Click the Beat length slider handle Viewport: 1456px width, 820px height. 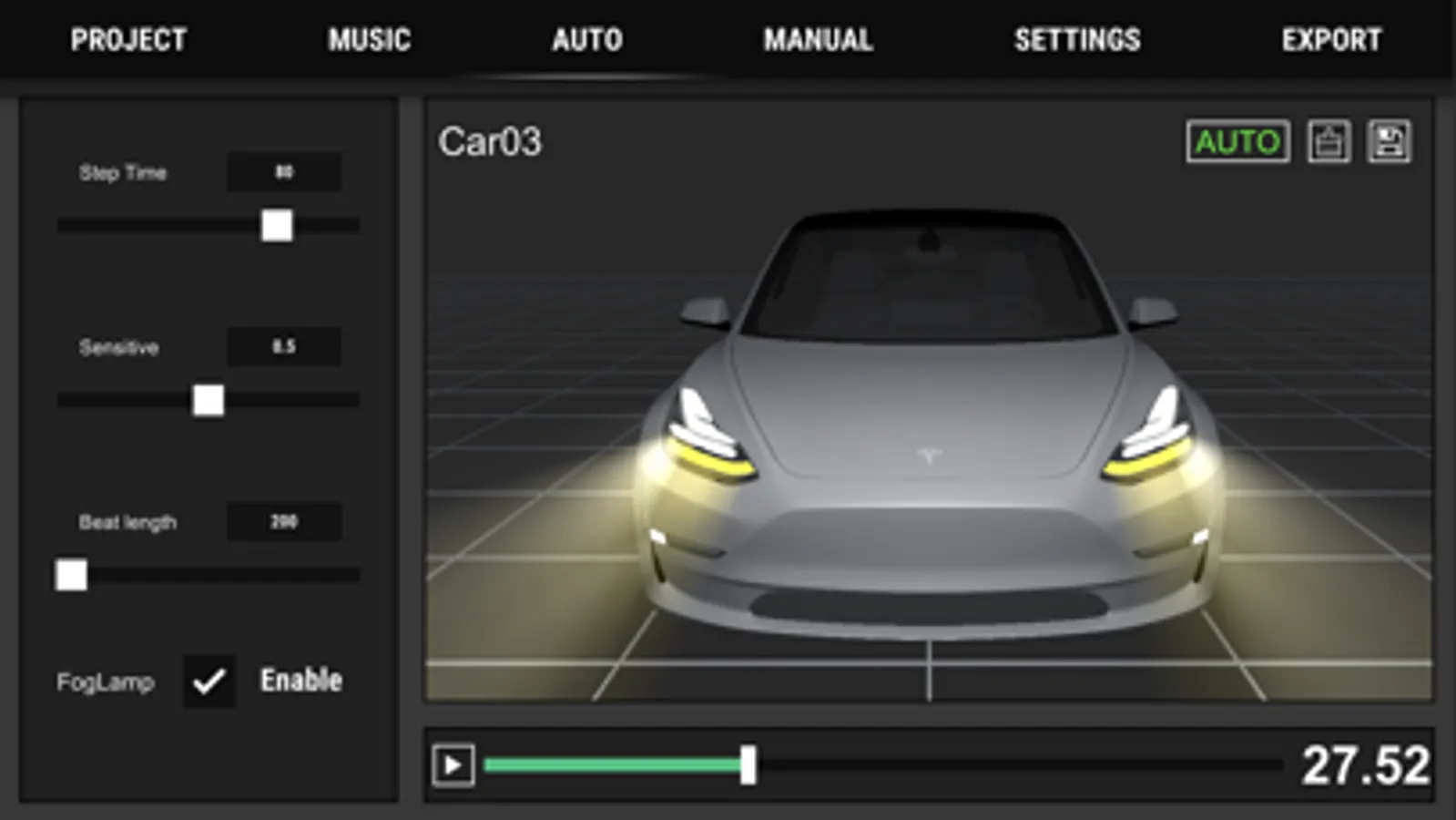[71, 575]
